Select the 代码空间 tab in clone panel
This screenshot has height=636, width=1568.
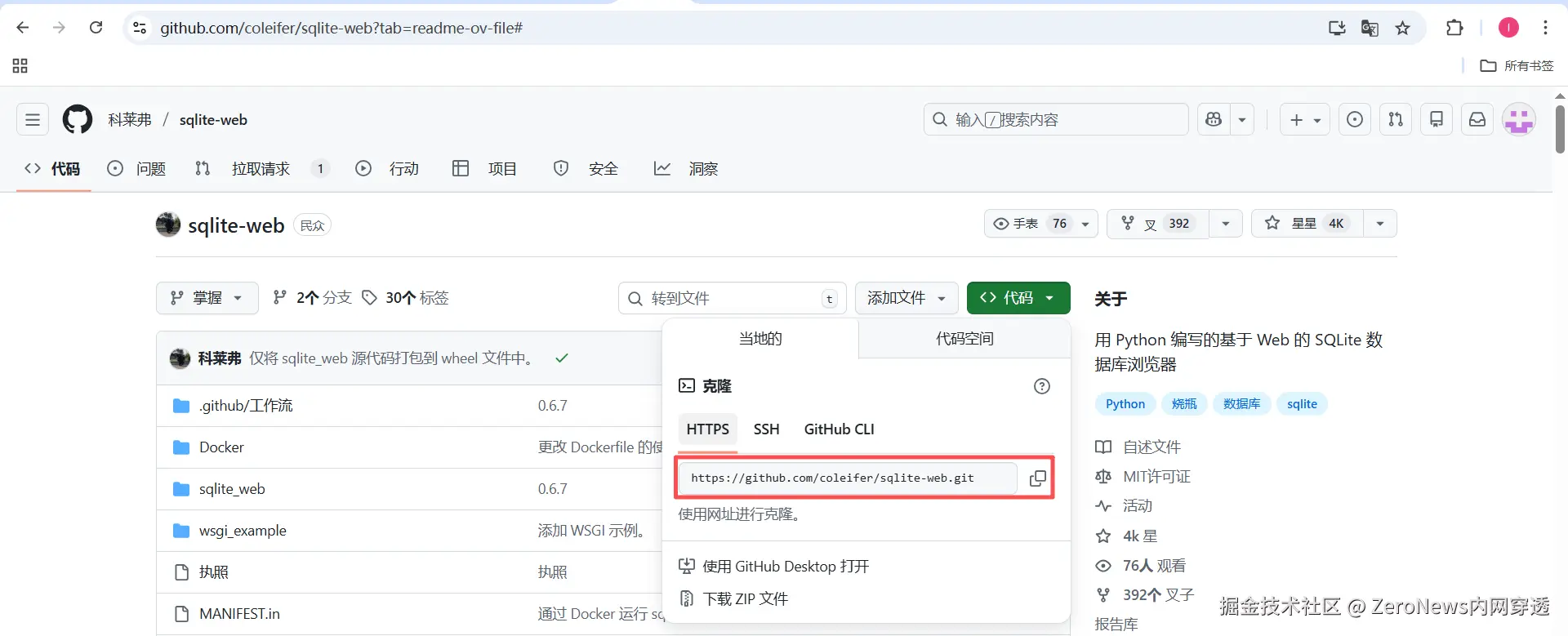point(964,339)
